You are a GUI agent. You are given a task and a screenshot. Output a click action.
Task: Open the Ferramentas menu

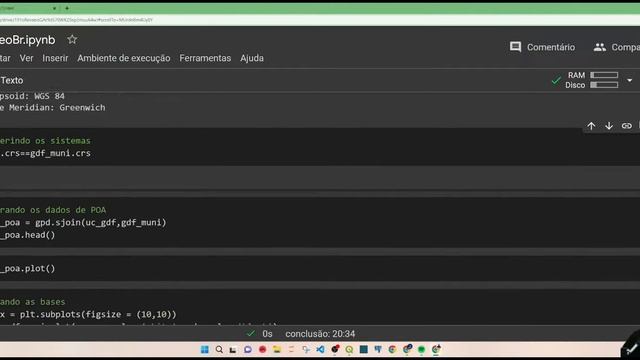pos(205,58)
